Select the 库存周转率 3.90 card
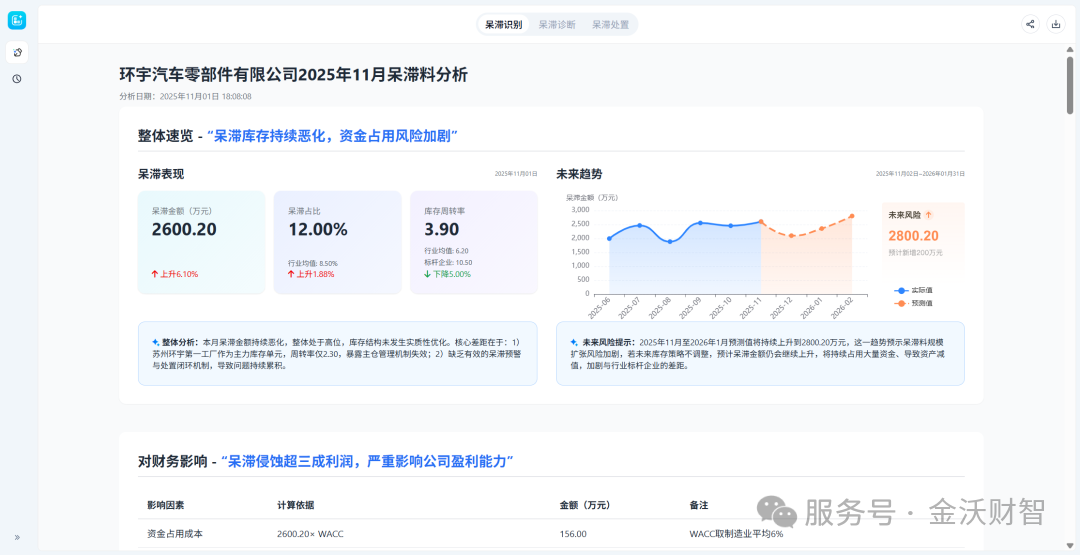The image size is (1080, 555). (474, 242)
